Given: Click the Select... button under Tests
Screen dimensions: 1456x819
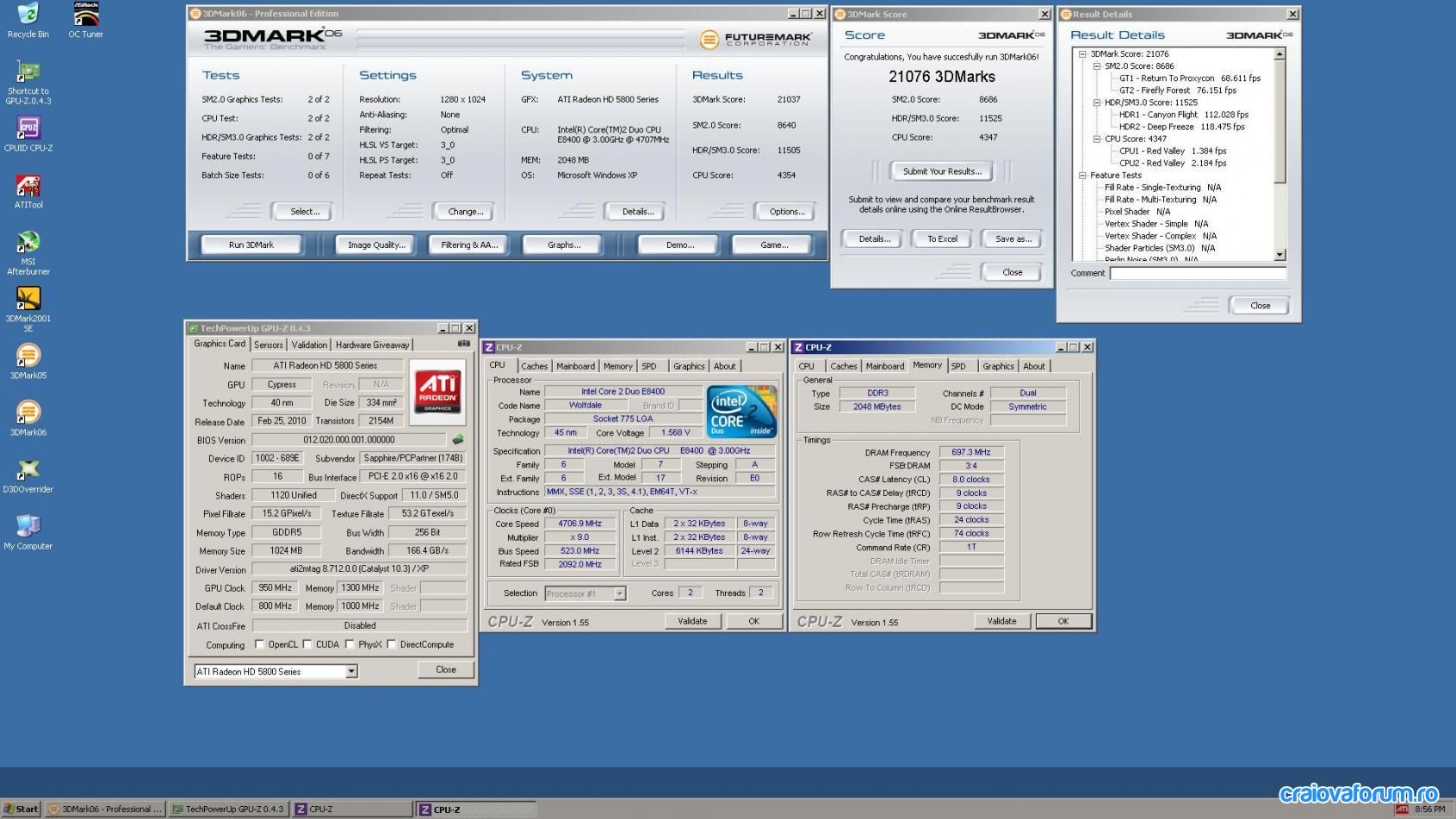Looking at the screenshot, I should coord(305,212).
